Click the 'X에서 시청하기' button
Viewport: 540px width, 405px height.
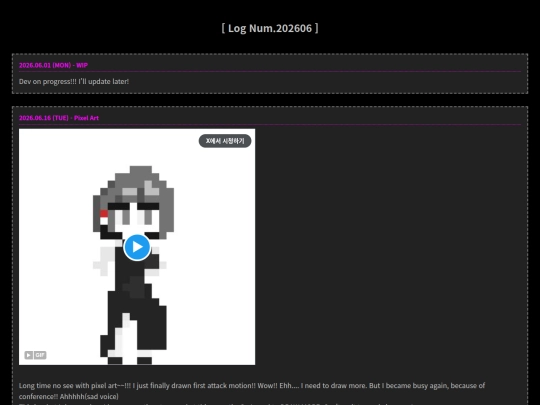pyautogui.click(x=225, y=141)
